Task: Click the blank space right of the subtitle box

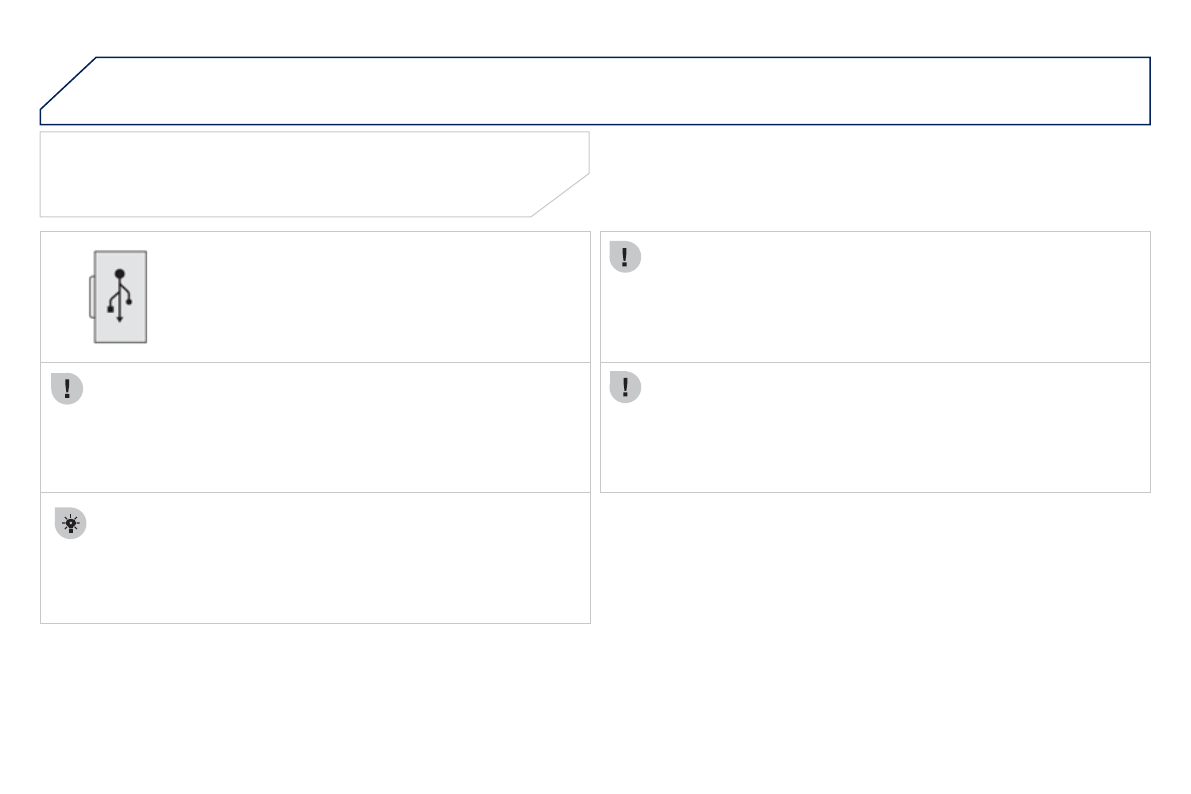Action: click(870, 175)
